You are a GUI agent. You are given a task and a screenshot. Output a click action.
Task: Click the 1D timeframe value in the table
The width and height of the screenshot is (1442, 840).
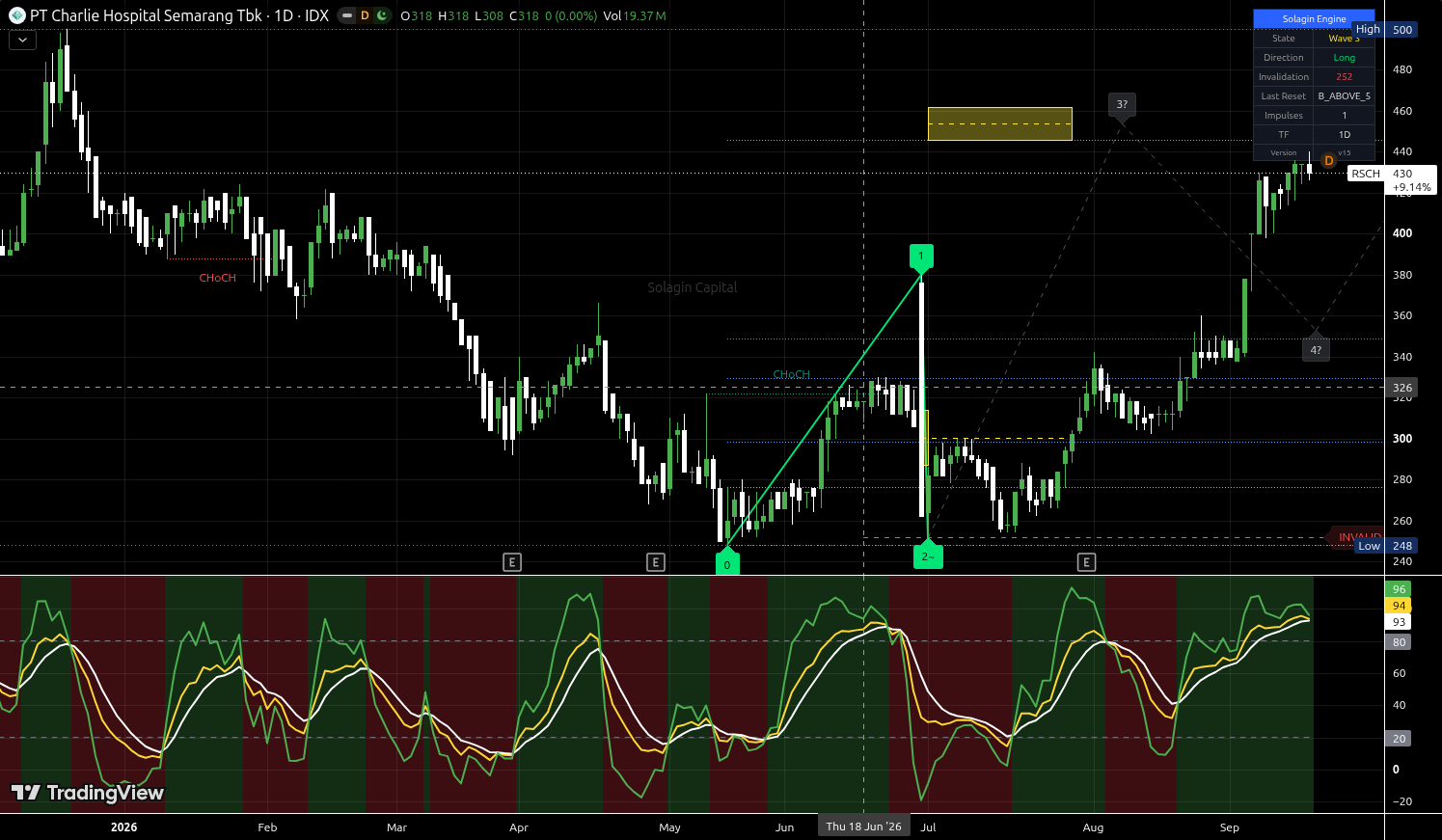pyautogui.click(x=1344, y=135)
